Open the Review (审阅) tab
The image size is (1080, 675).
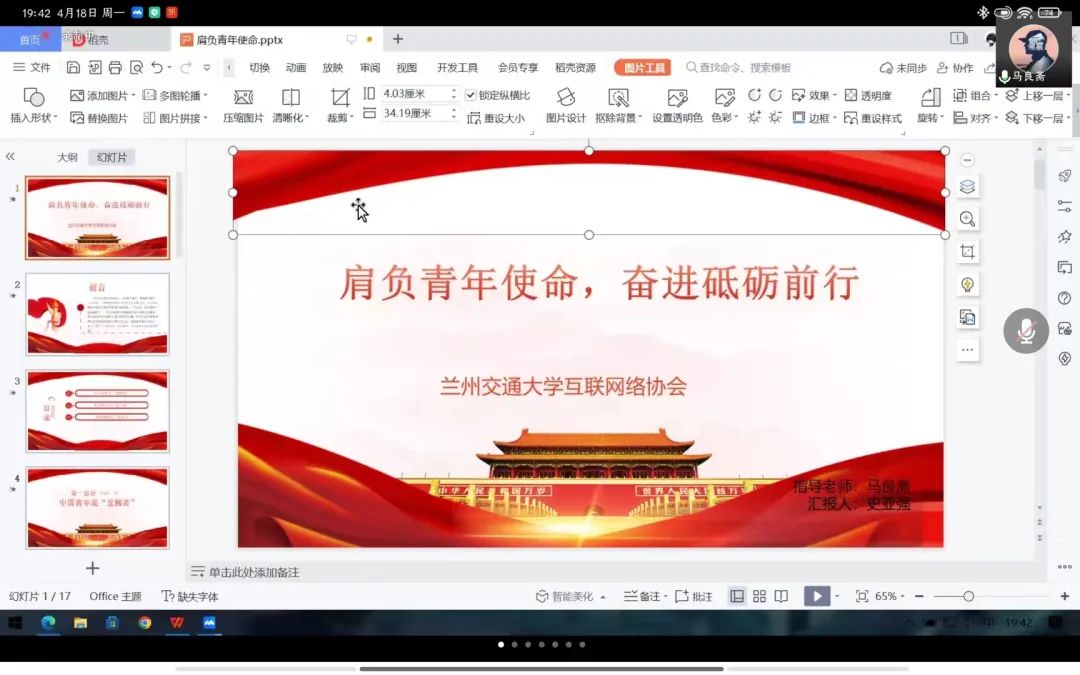pyautogui.click(x=370, y=68)
